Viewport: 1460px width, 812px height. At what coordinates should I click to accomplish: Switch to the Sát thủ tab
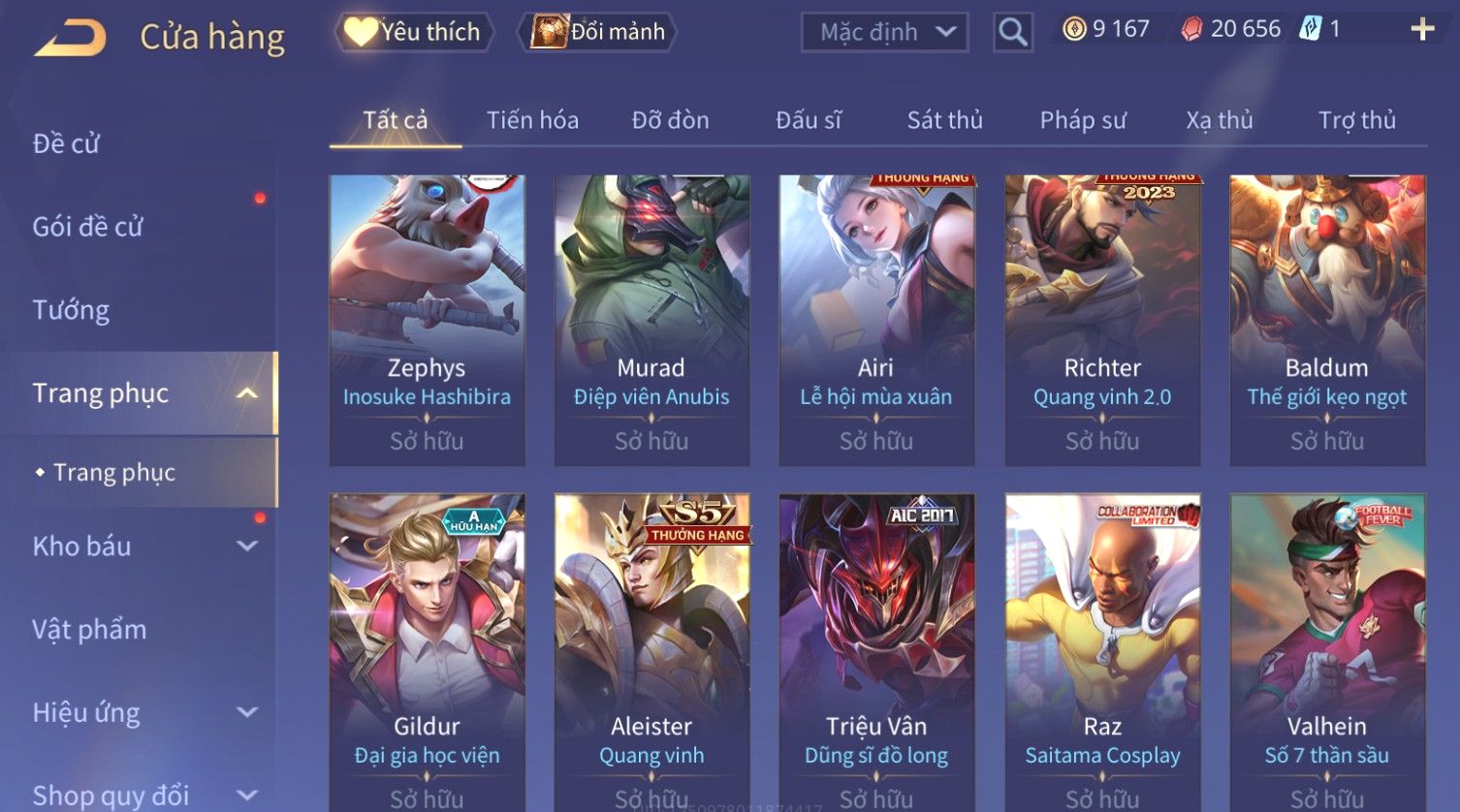point(944,120)
